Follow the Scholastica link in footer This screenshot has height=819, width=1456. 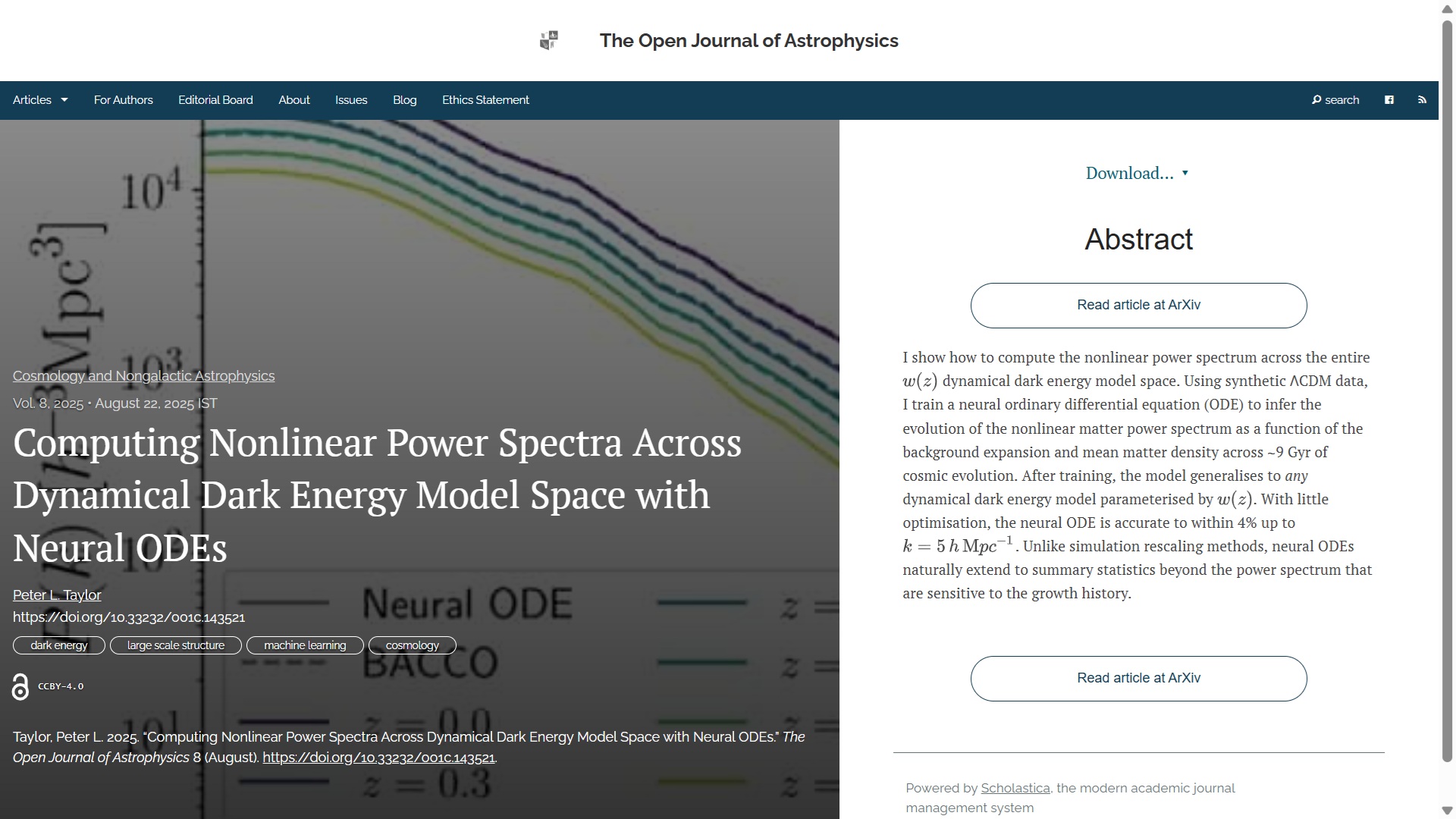click(x=1015, y=788)
